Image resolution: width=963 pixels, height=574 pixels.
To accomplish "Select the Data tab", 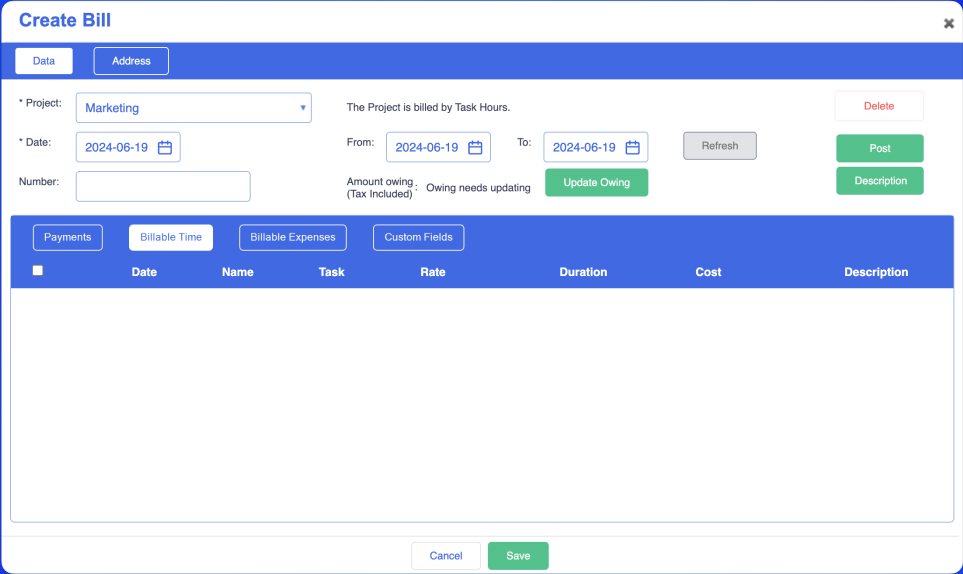I will 44,61.
